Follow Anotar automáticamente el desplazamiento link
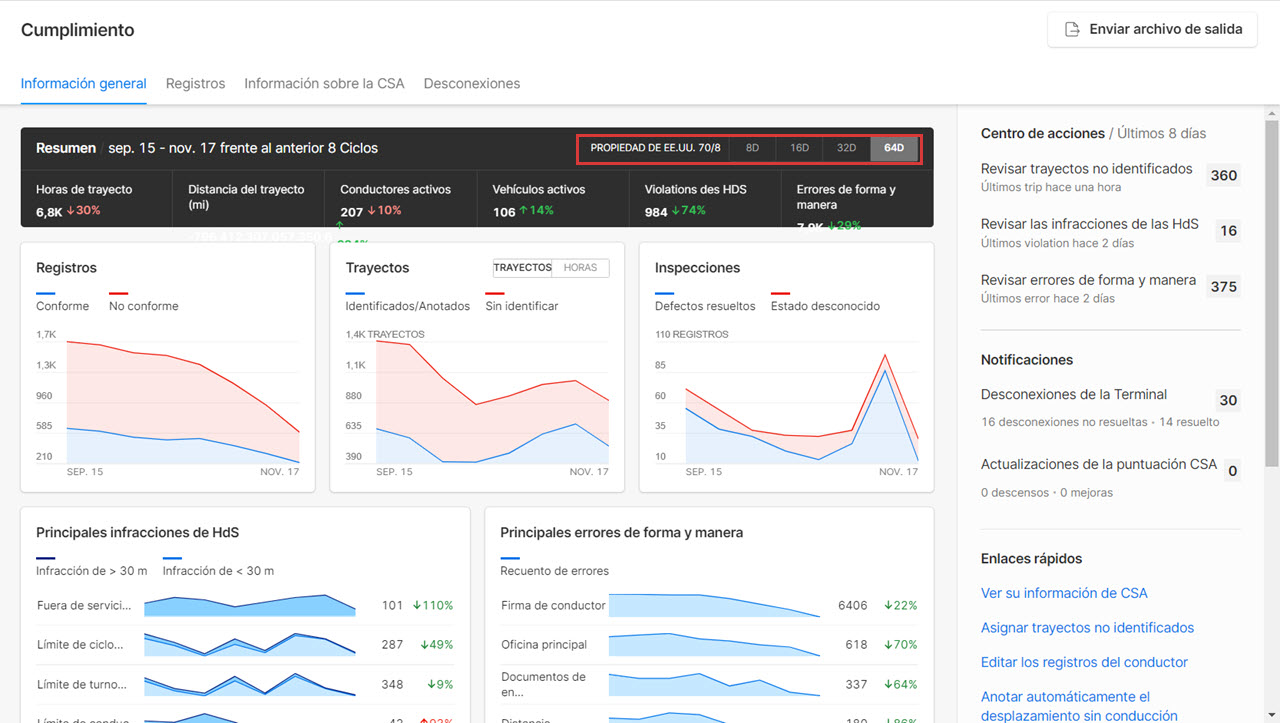 [1079, 706]
